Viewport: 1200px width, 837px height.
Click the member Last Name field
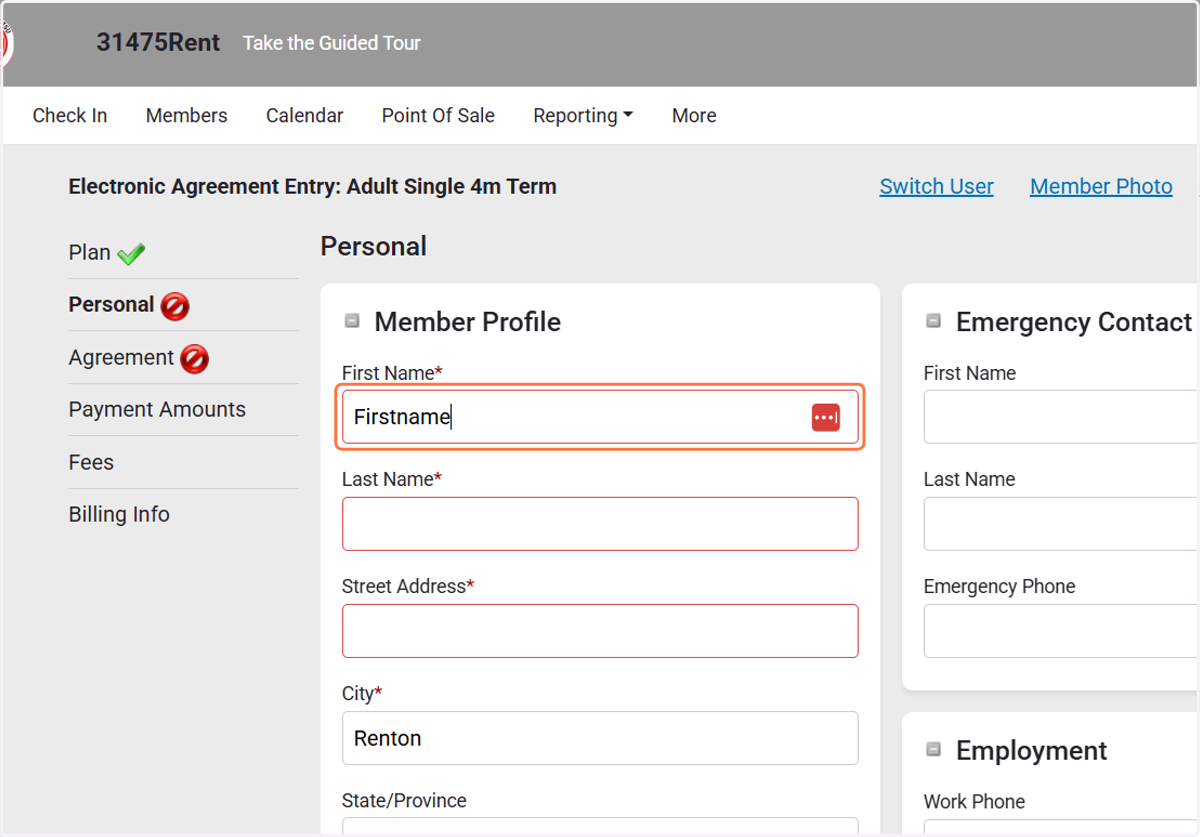coord(600,524)
